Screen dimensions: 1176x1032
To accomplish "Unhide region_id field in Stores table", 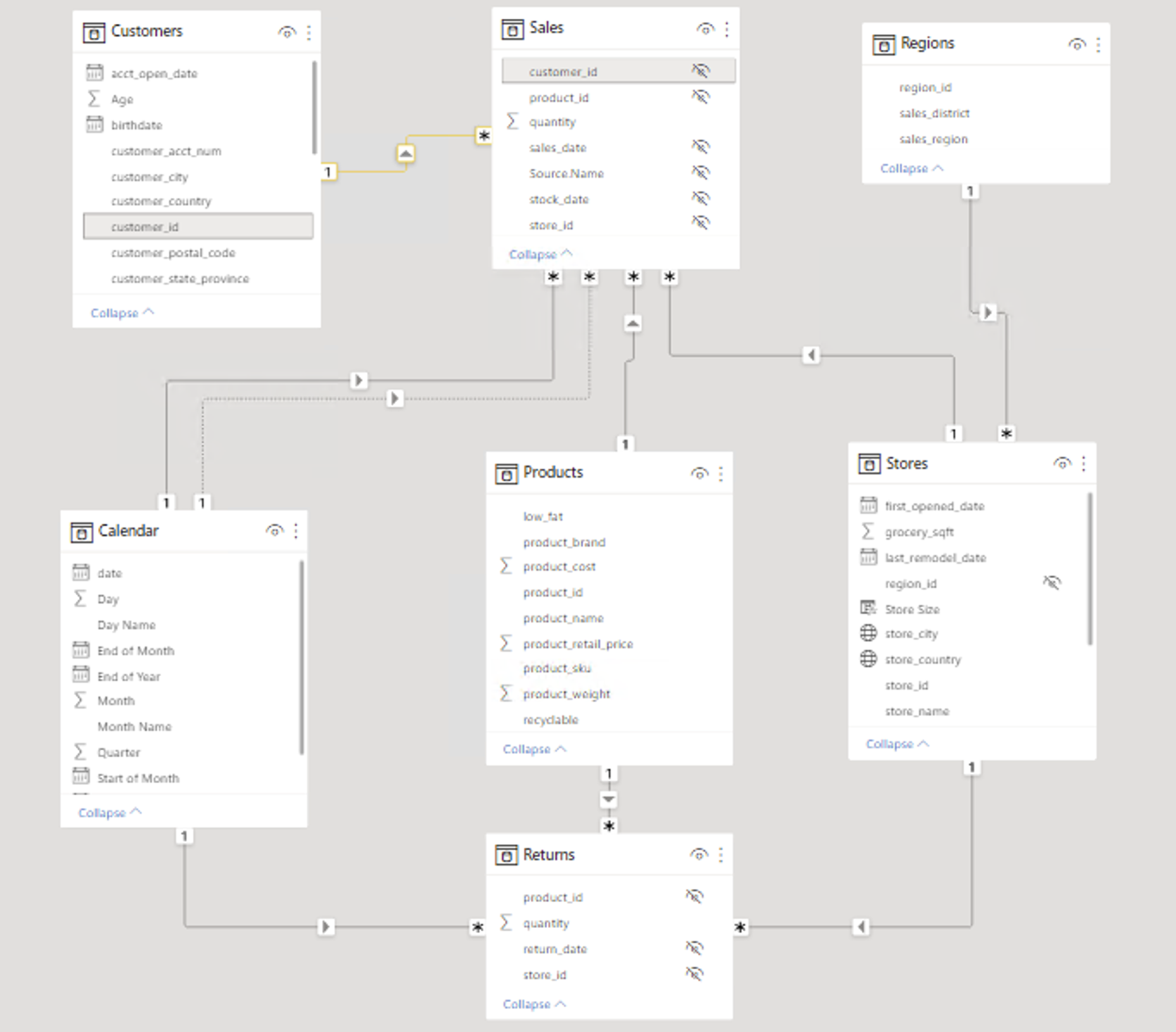I will click(1052, 583).
